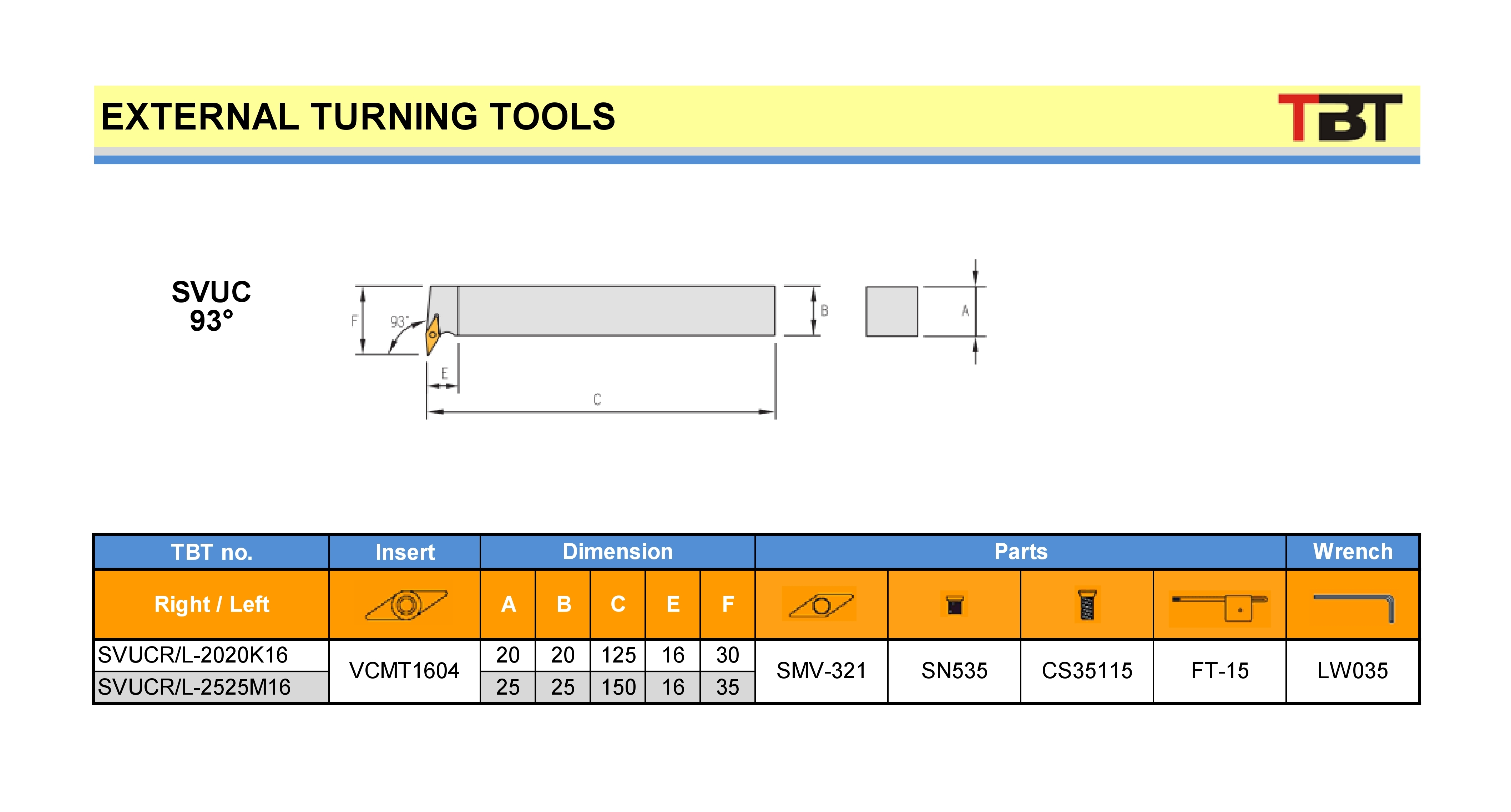
Task: Select the SVUCR/L-2525M16 row
Action: [x=195, y=687]
